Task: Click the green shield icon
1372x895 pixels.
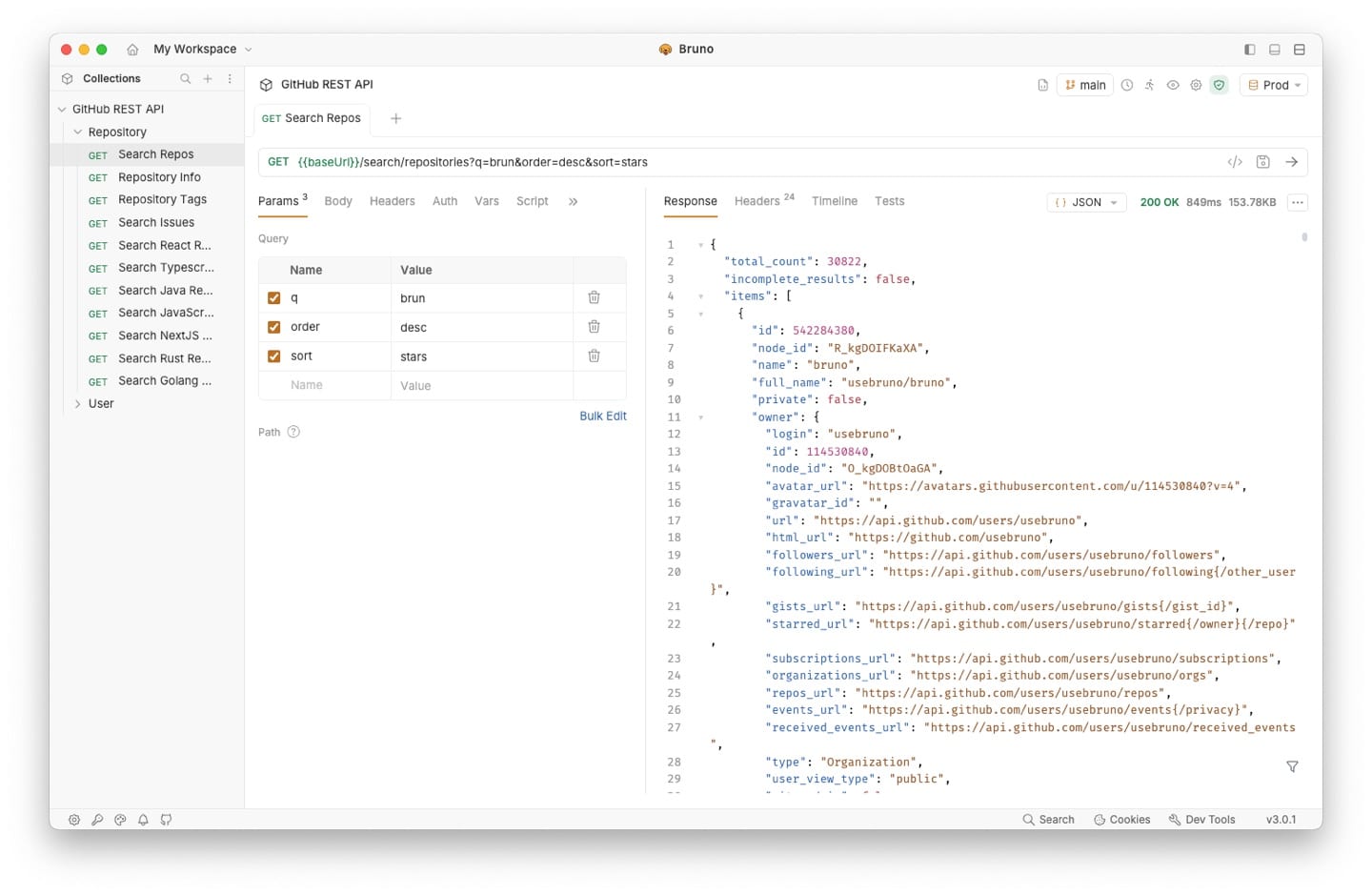Action: tap(1219, 85)
